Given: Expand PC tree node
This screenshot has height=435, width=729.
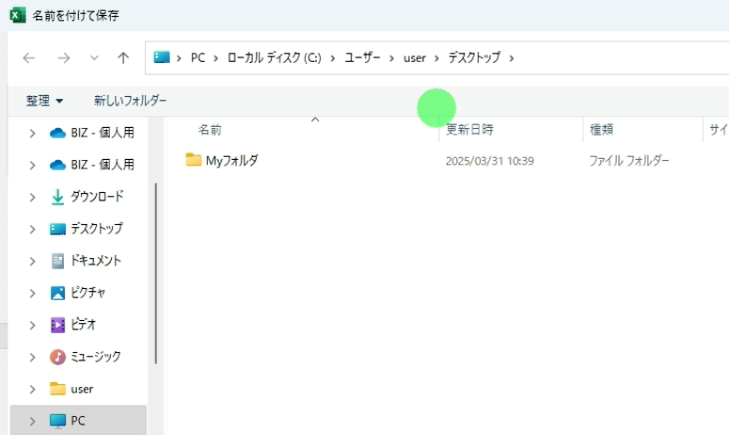Looking at the screenshot, I should 32,422.
